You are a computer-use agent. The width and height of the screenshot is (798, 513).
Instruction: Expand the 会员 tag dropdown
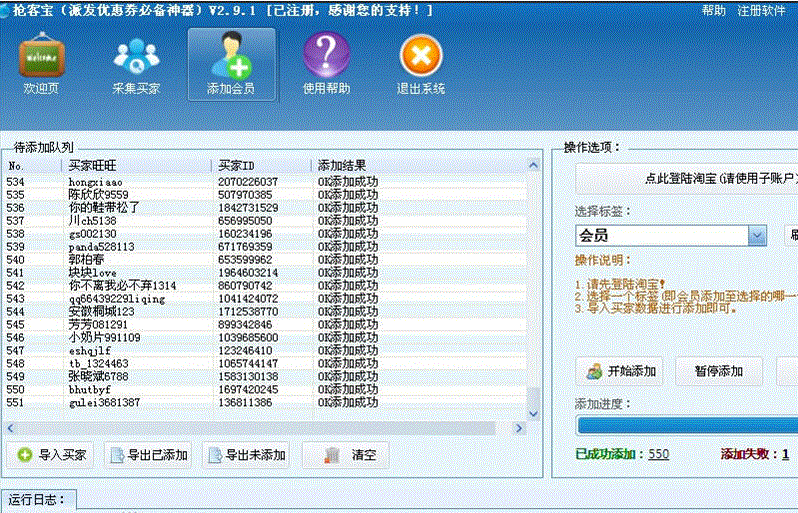click(757, 236)
